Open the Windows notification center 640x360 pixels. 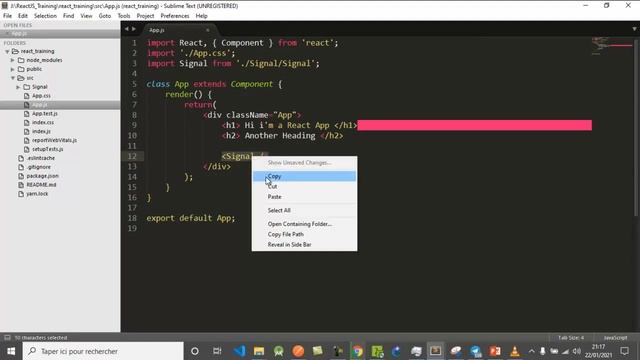pos(624,351)
